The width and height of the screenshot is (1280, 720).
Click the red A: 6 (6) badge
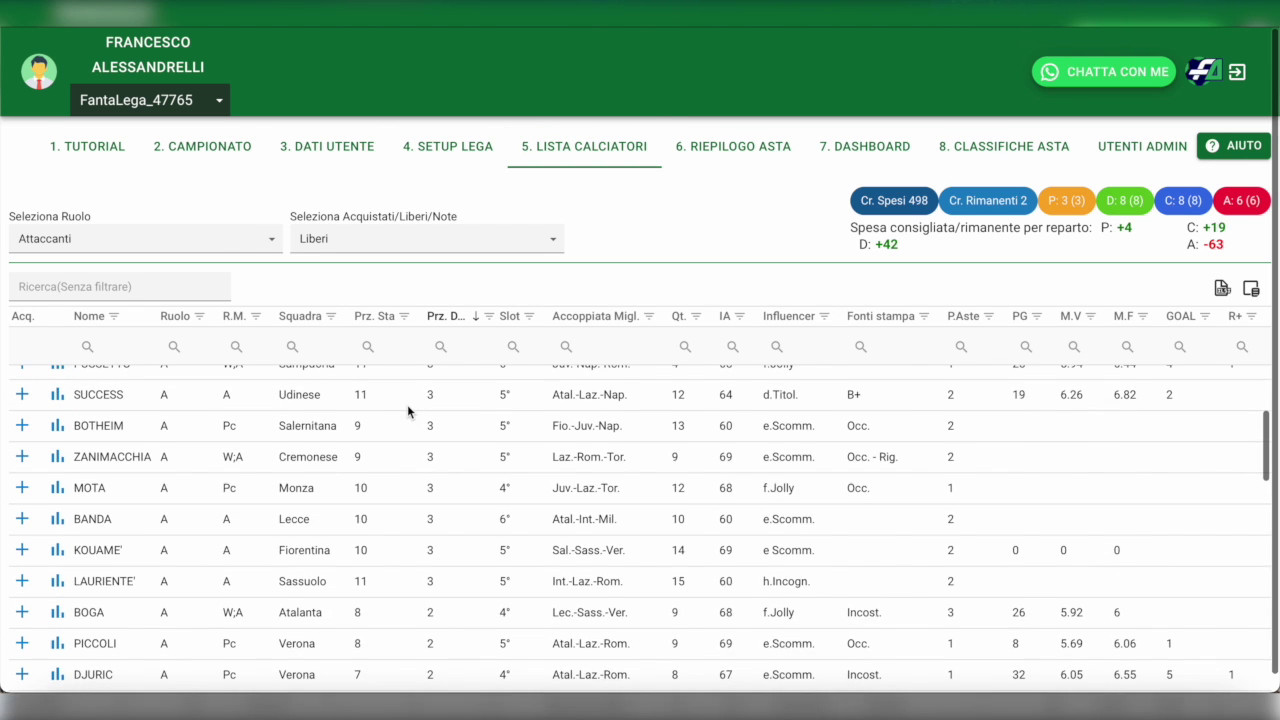pyautogui.click(x=1241, y=200)
